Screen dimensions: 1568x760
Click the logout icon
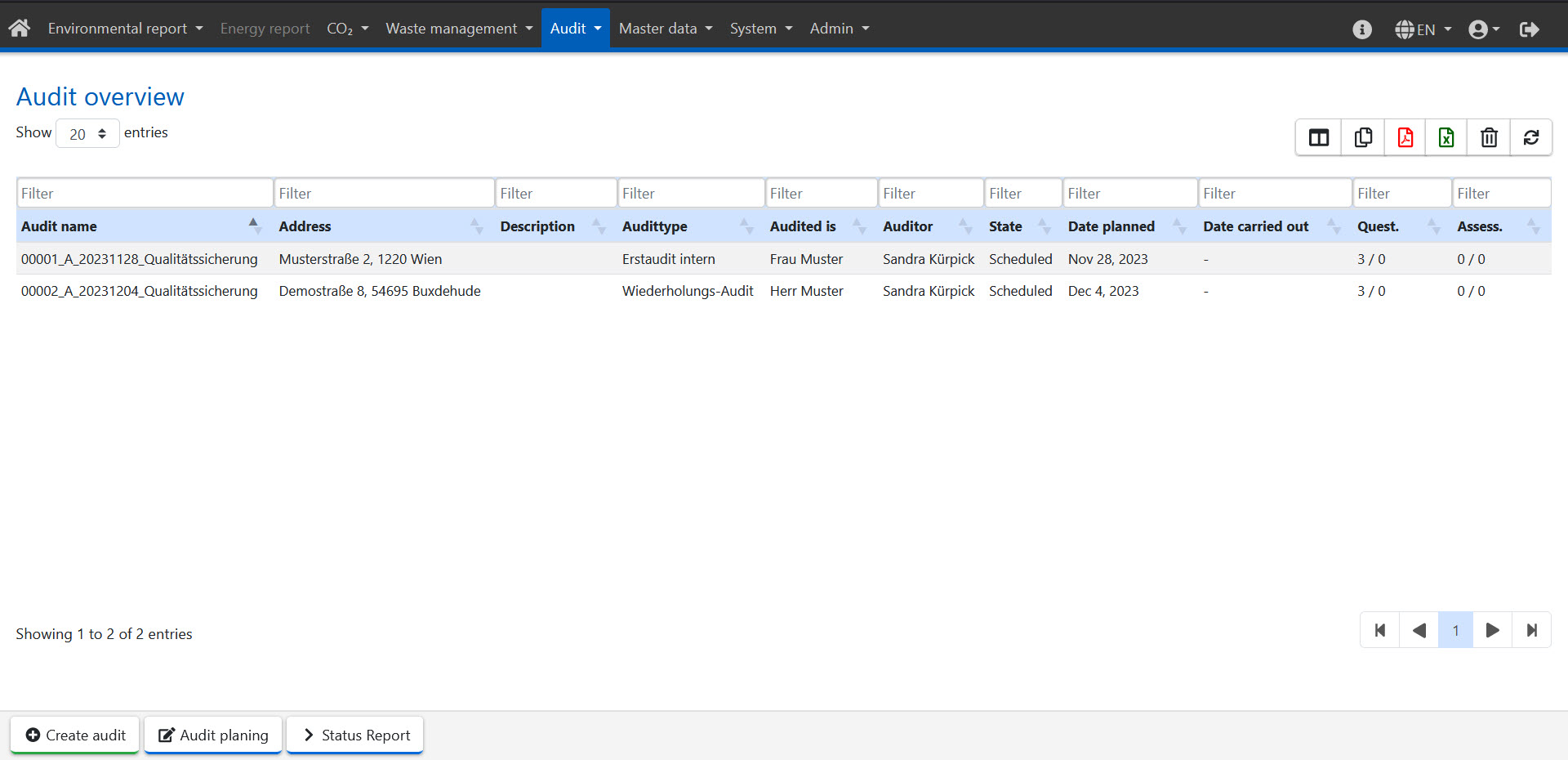point(1529,29)
